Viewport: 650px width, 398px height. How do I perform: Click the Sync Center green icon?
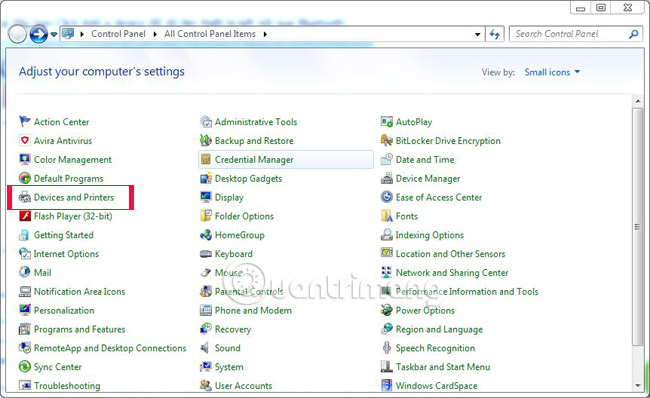(x=25, y=366)
